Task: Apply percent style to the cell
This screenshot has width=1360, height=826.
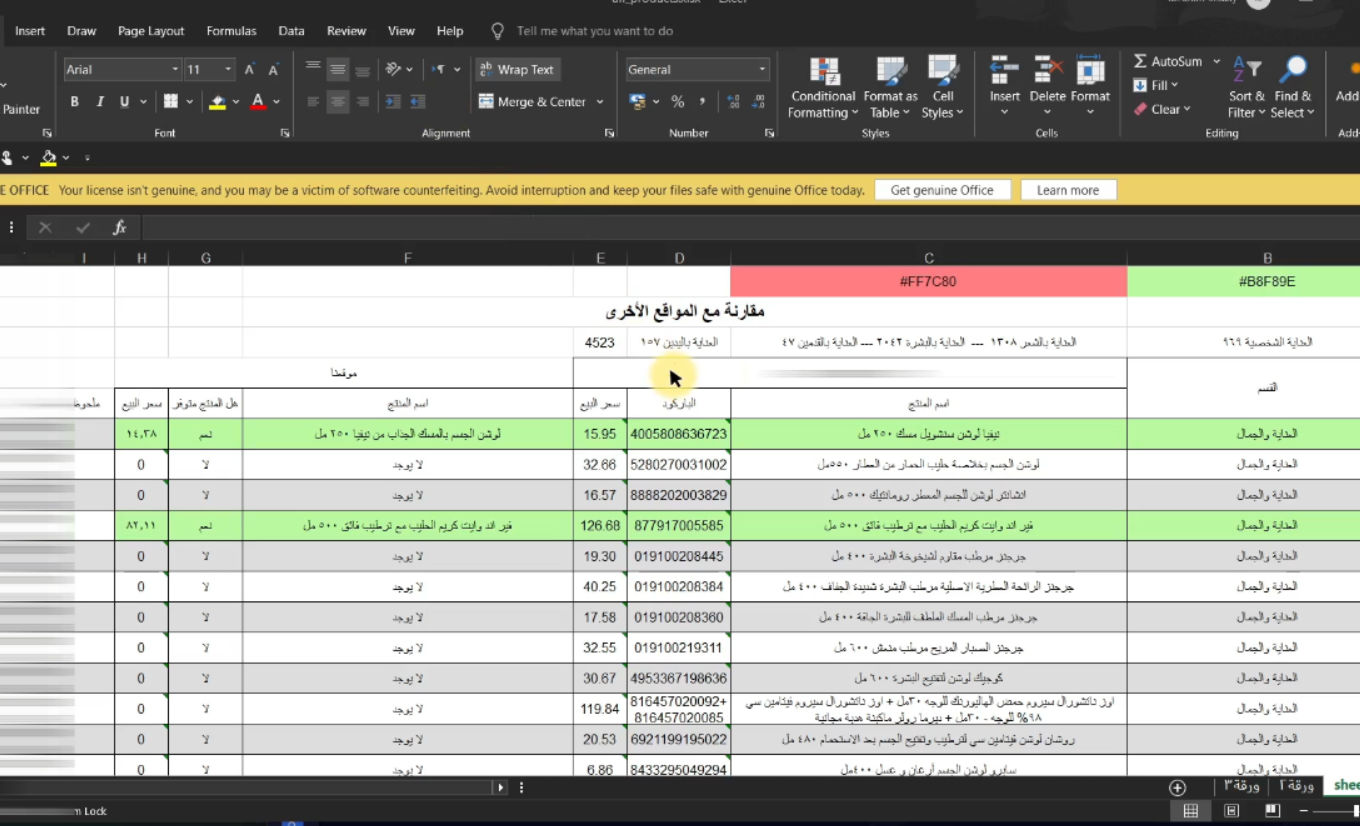Action: 677,102
